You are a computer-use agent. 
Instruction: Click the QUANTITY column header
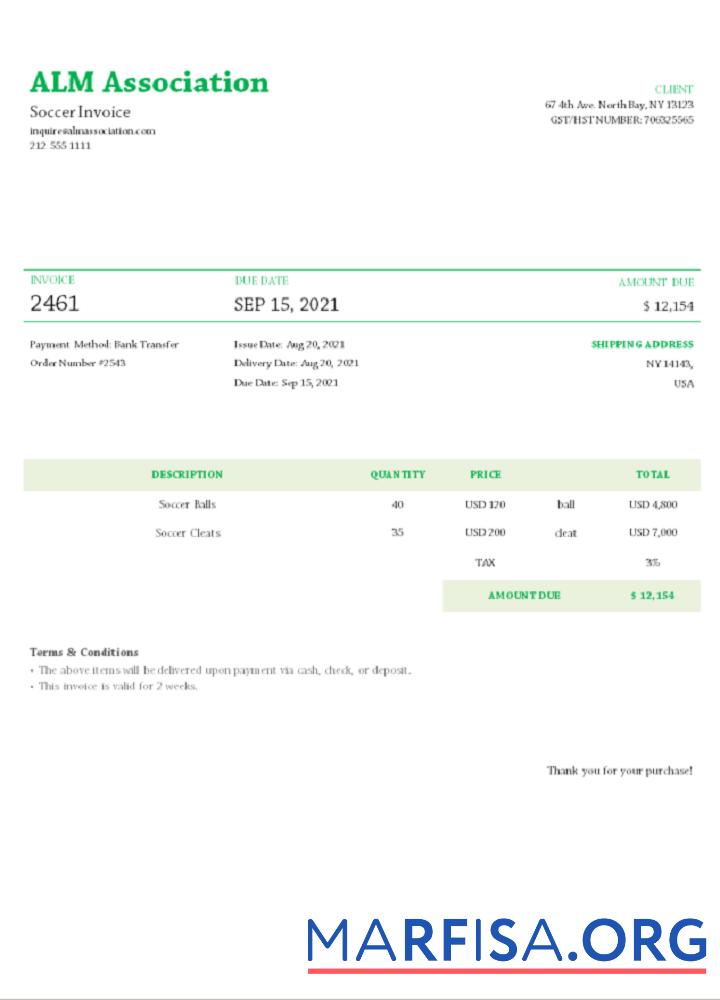tap(397, 474)
